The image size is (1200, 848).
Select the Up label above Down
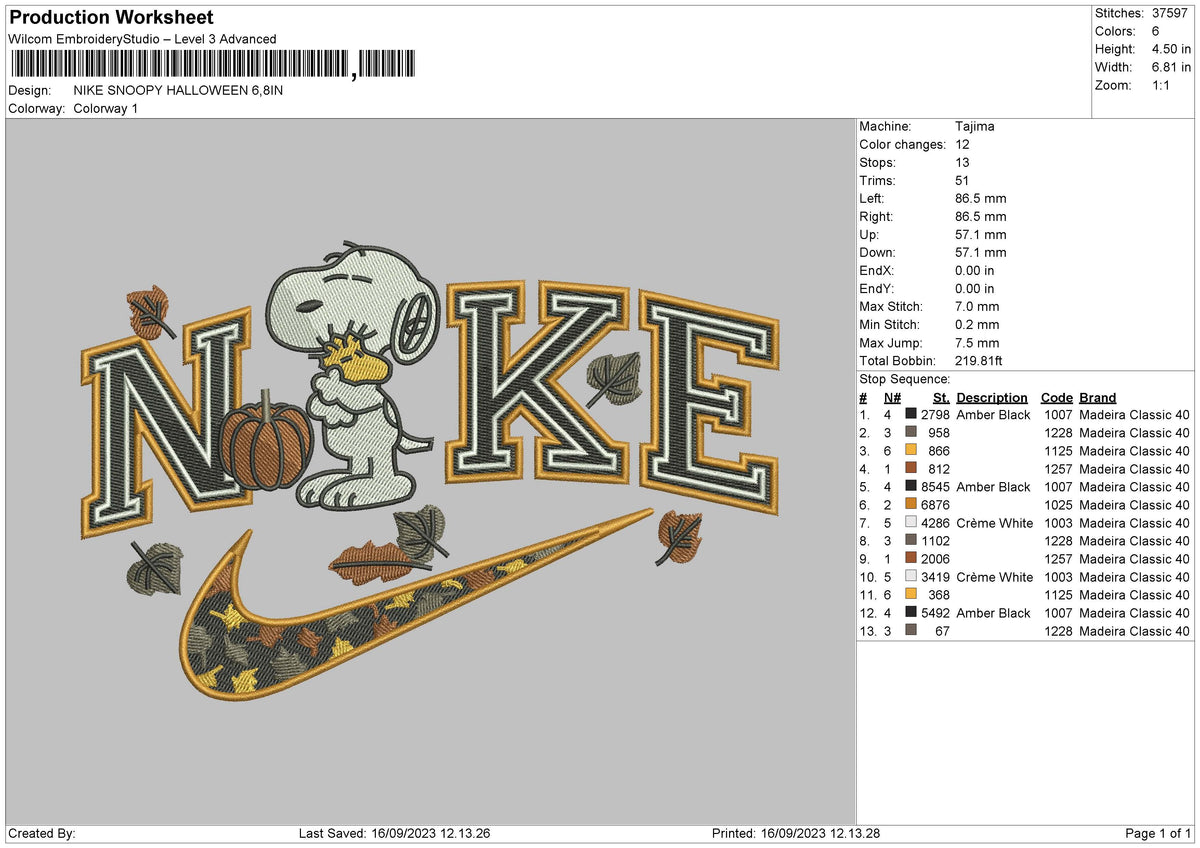[x=869, y=234]
